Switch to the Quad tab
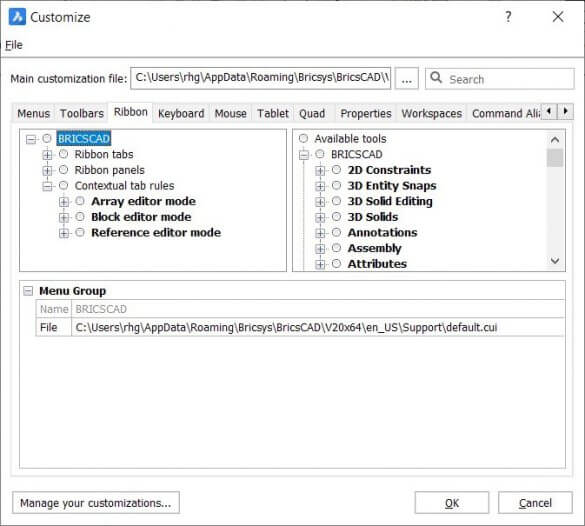 point(312,113)
